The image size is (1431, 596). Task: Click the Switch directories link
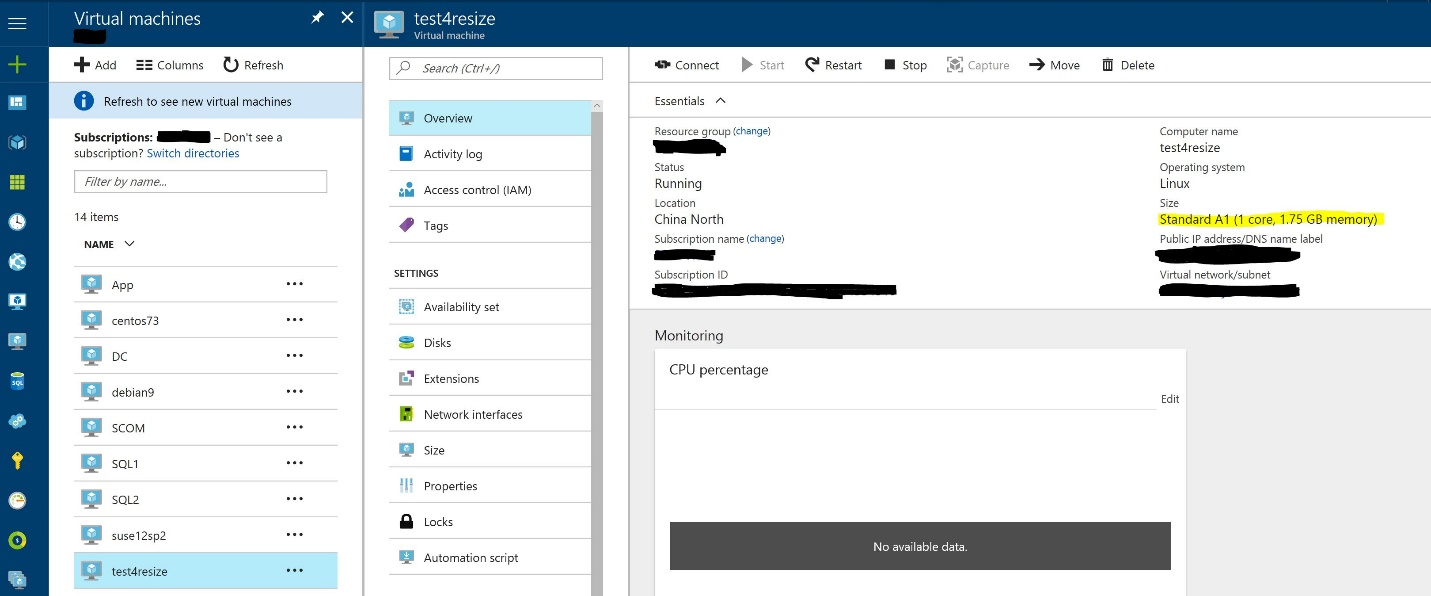point(193,154)
